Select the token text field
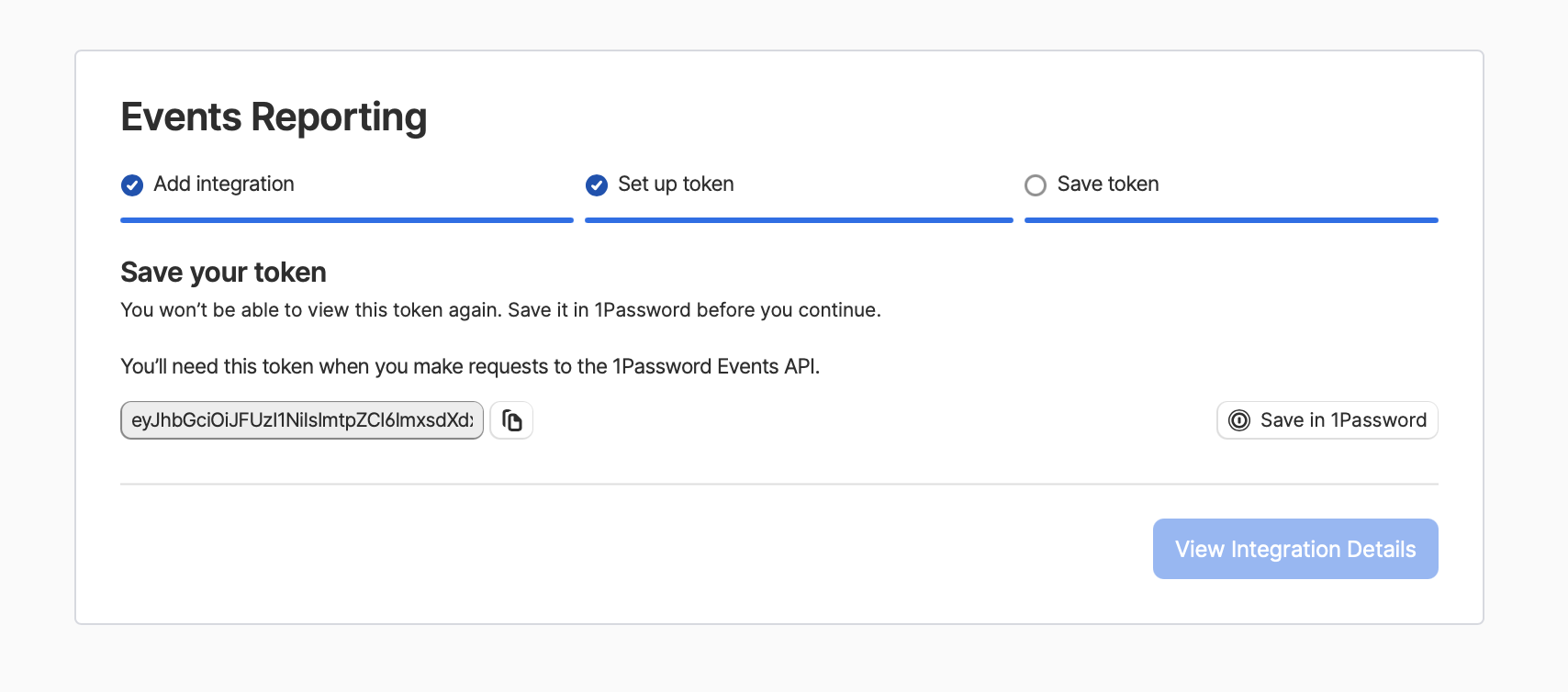Image resolution: width=1568 pixels, height=692 pixels. tap(302, 420)
